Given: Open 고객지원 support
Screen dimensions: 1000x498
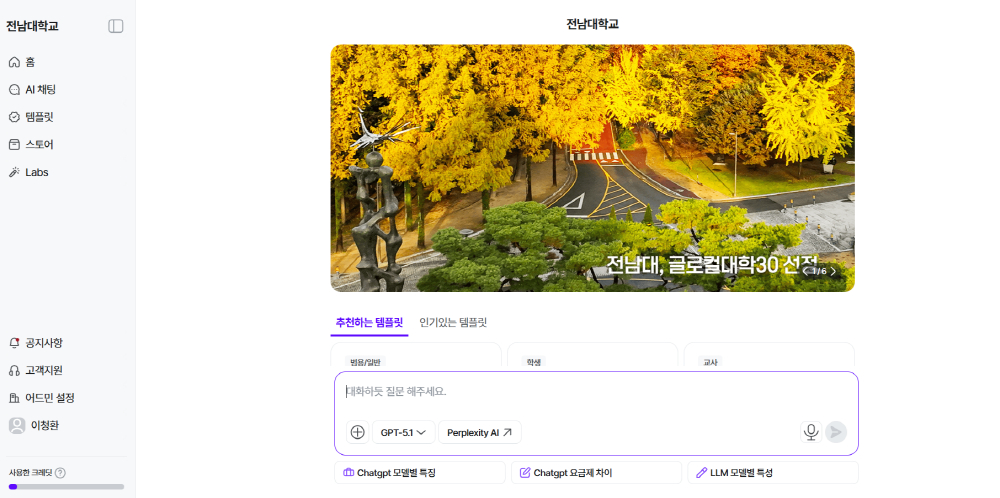Looking at the screenshot, I should point(43,370).
